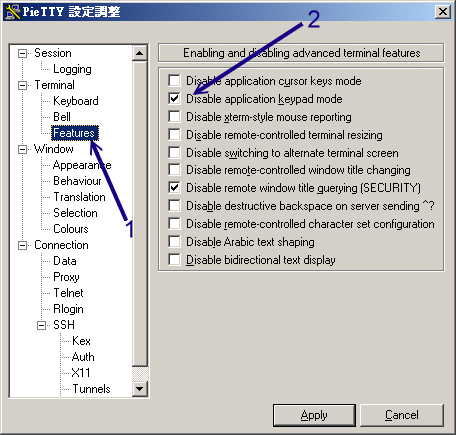The width and height of the screenshot is (456, 435).
Task: Open X11 settings under SSH
Action: [81, 373]
